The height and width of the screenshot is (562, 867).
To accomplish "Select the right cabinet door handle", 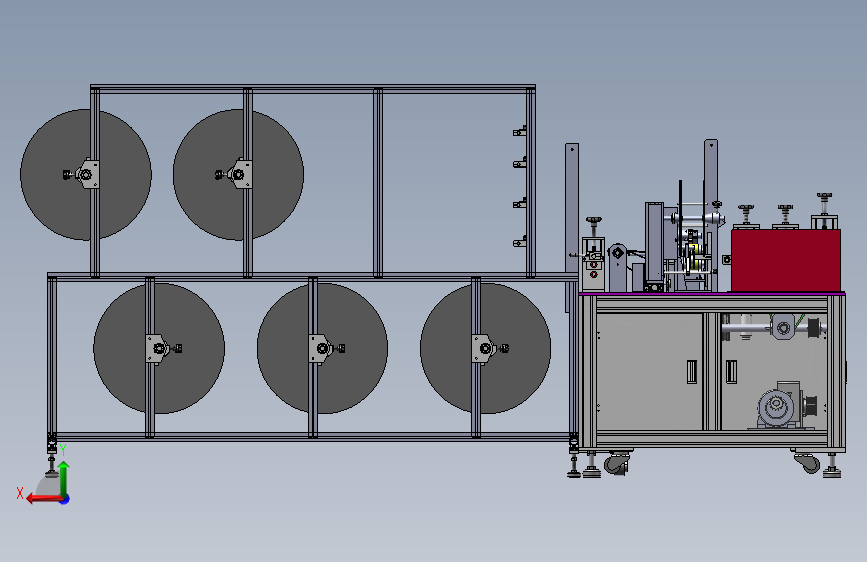I will coord(732,371).
